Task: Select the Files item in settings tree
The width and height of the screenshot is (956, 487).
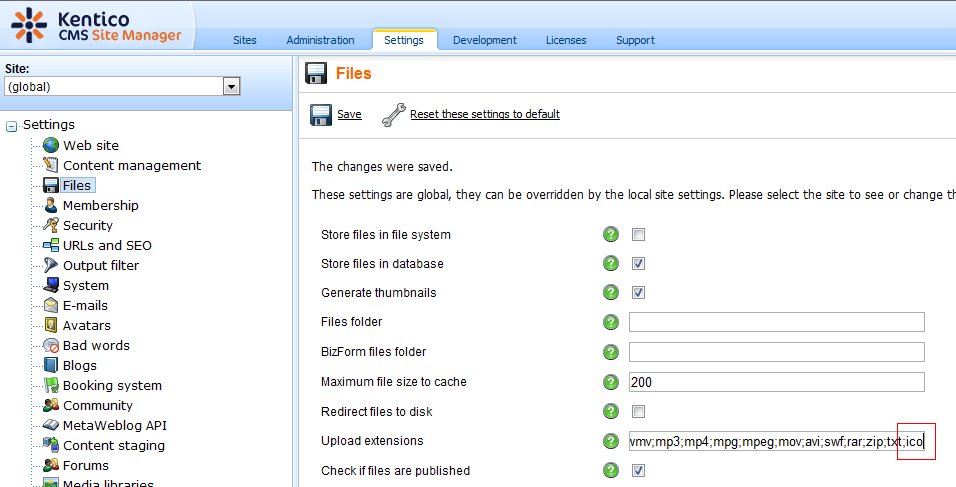Action: tap(77, 185)
